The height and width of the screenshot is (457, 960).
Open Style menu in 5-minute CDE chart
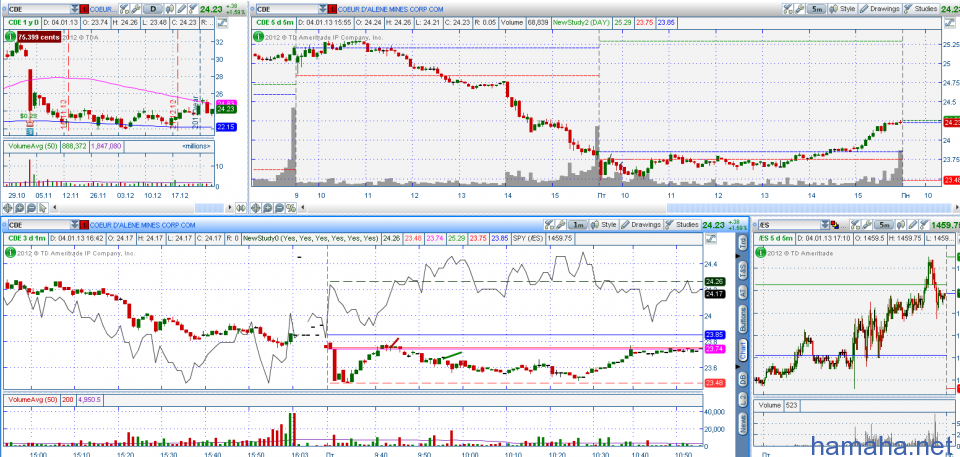click(x=842, y=9)
